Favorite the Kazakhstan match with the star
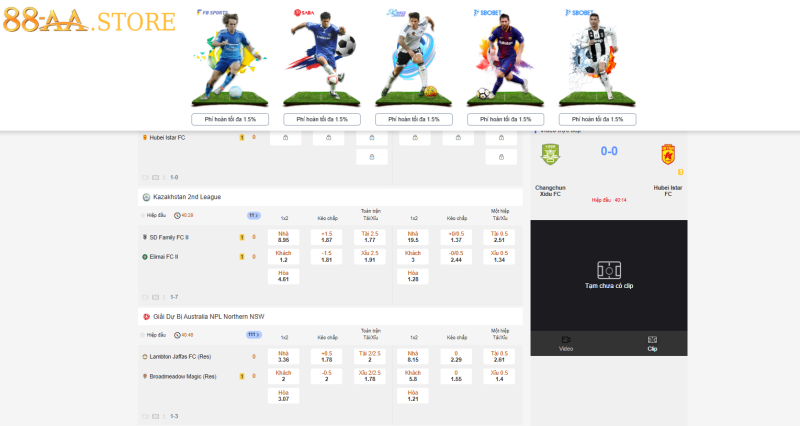The width and height of the screenshot is (800, 426). tap(143, 215)
